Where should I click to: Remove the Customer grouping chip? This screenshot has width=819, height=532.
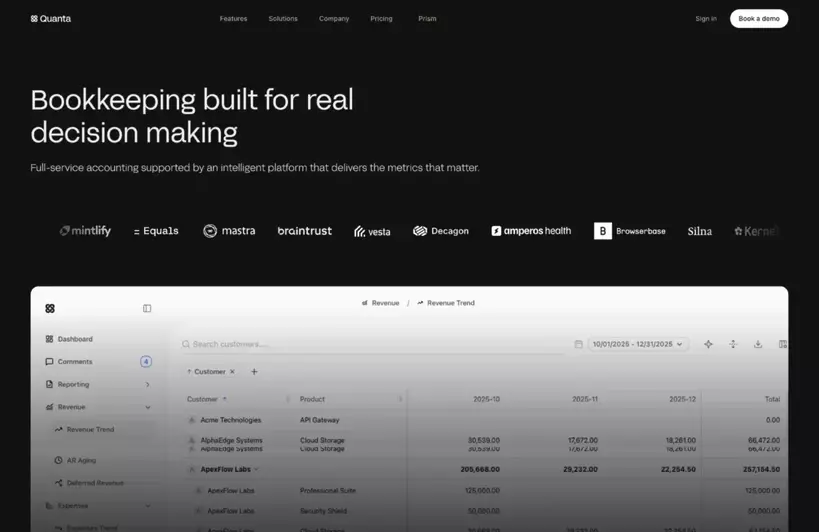[x=232, y=372]
